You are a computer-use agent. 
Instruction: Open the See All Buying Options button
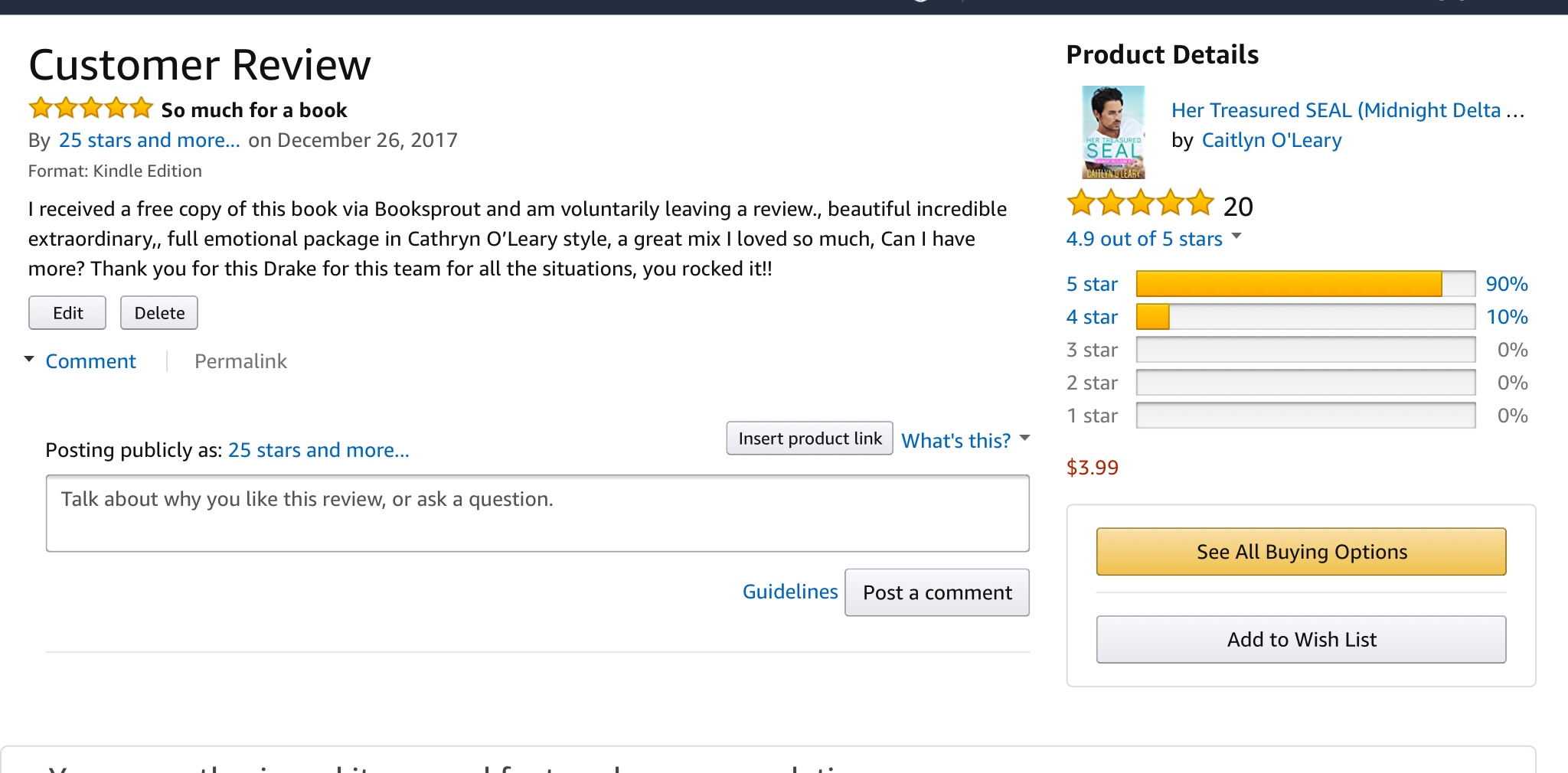(1301, 552)
